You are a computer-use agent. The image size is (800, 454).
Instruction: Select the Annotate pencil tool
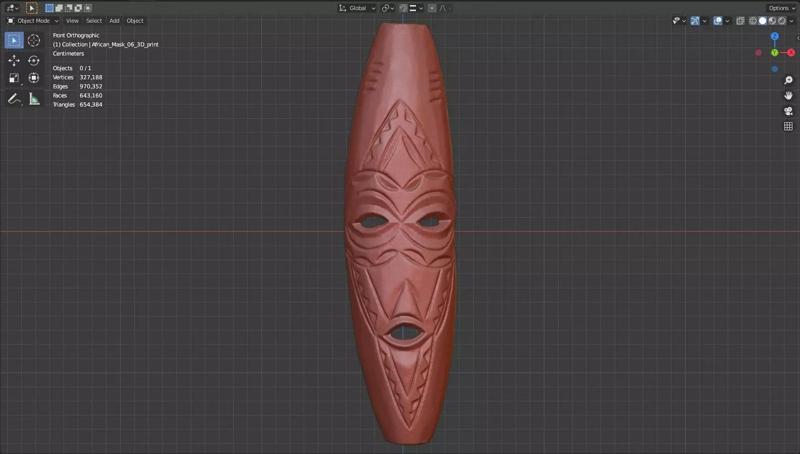(14, 99)
